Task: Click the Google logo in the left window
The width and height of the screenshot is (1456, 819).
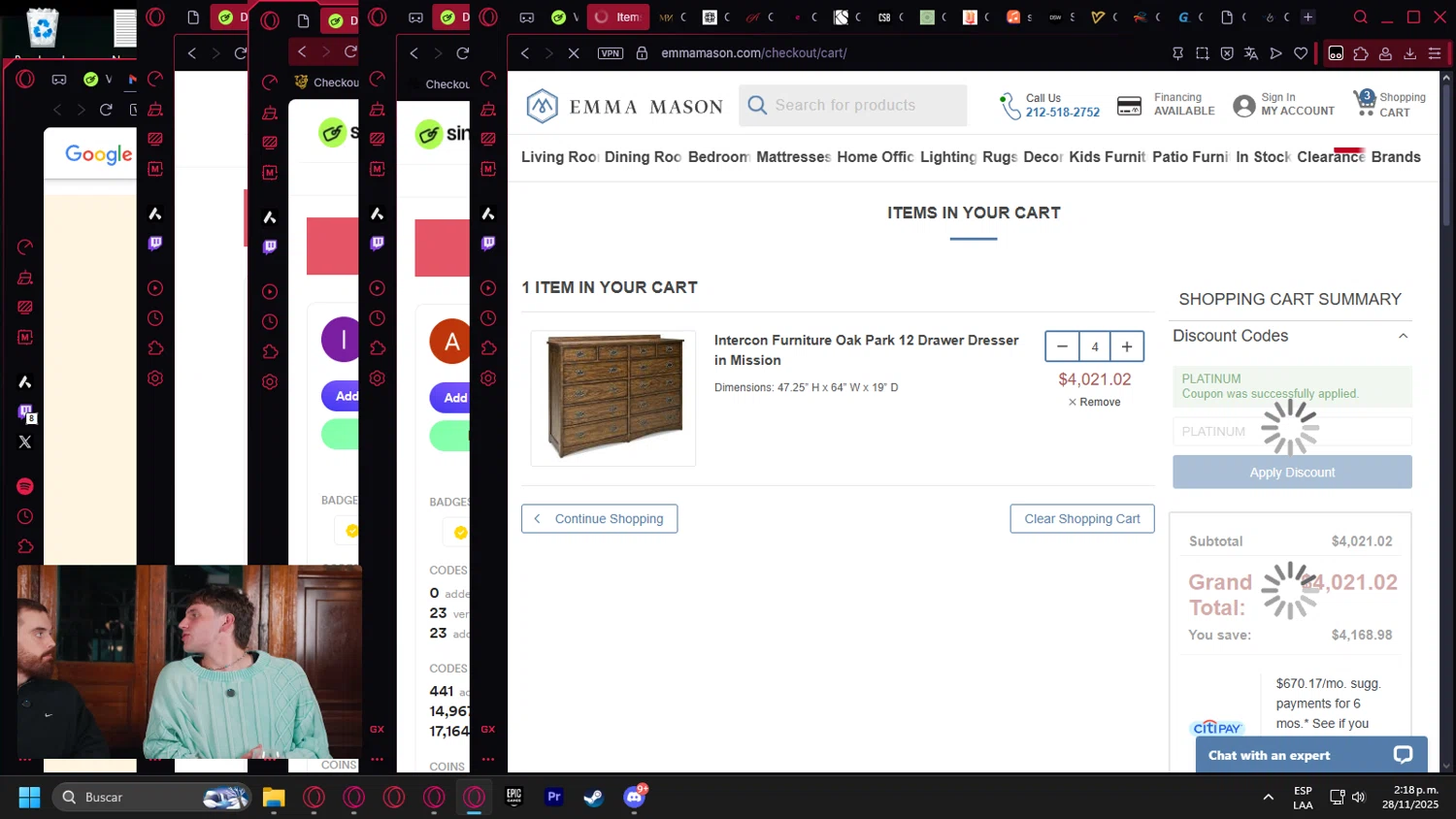Action: [98, 155]
